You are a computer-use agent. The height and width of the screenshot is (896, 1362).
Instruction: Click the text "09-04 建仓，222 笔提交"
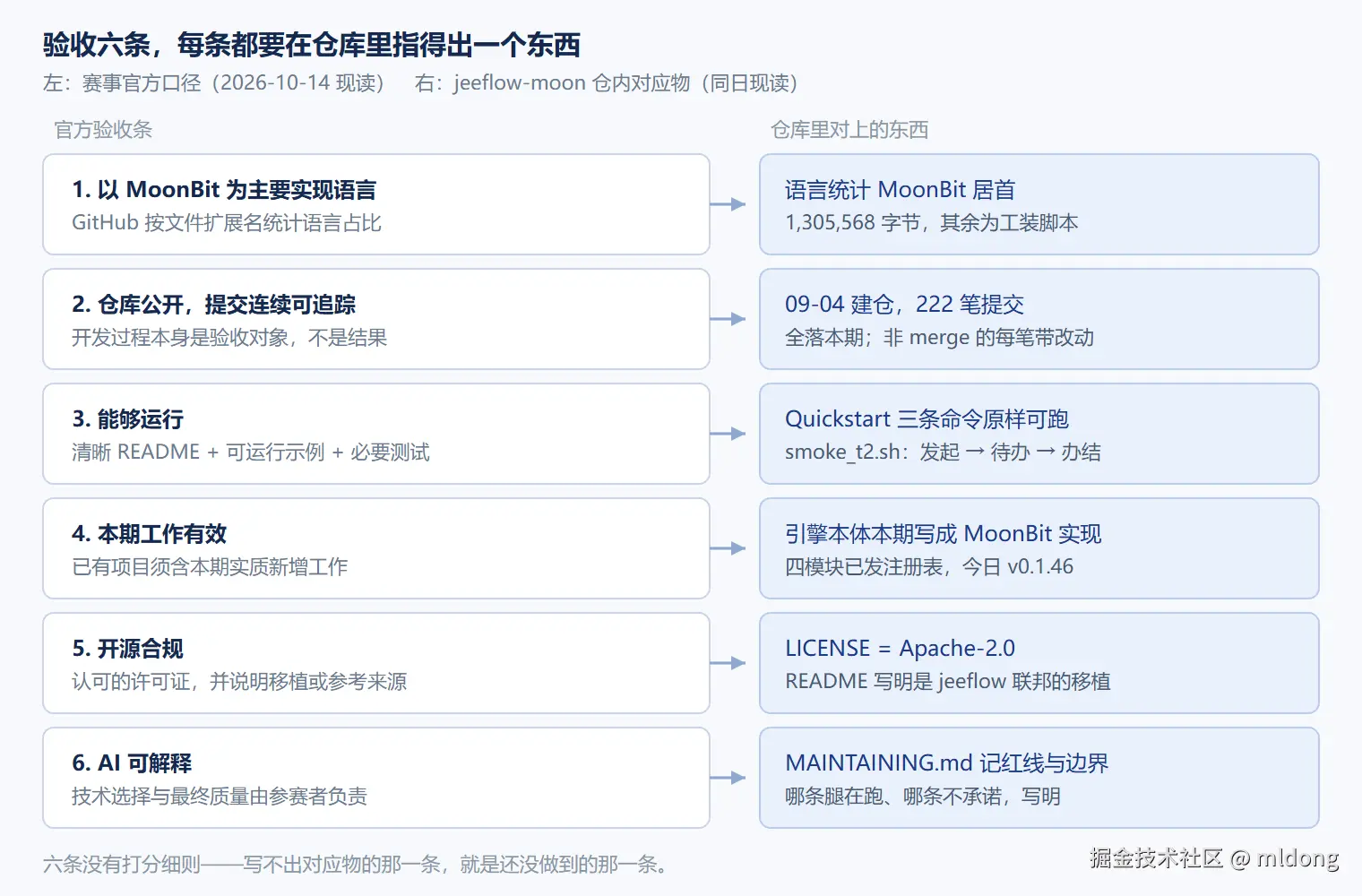905,305
